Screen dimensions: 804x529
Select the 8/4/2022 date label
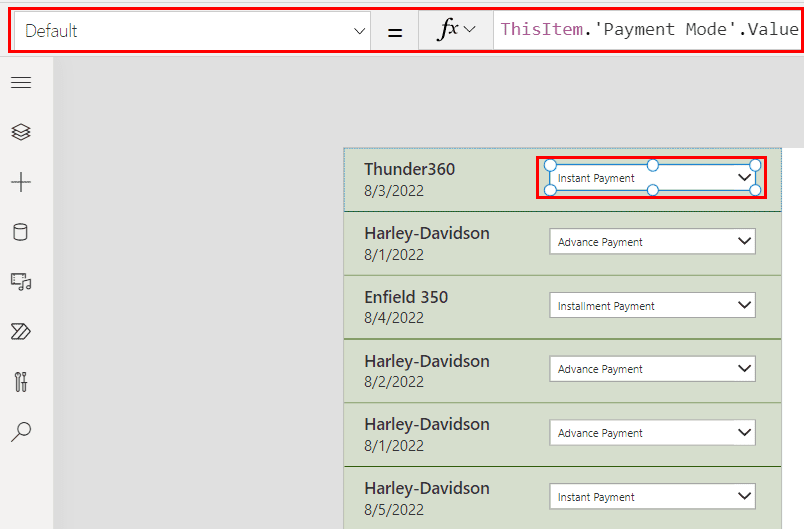pos(394,318)
